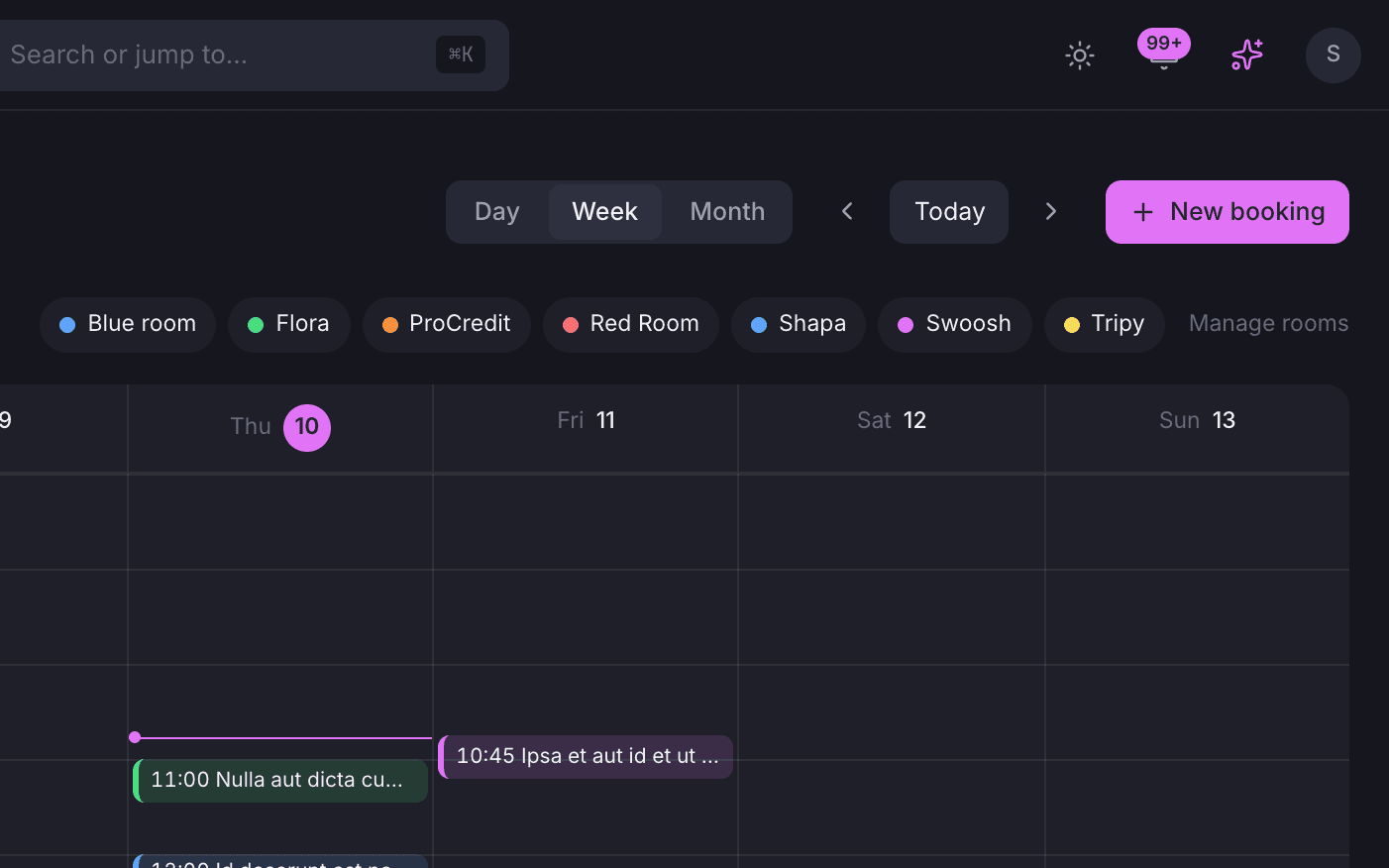Go to next week using right chevron
This screenshot has width=1389, height=868.
click(1051, 211)
